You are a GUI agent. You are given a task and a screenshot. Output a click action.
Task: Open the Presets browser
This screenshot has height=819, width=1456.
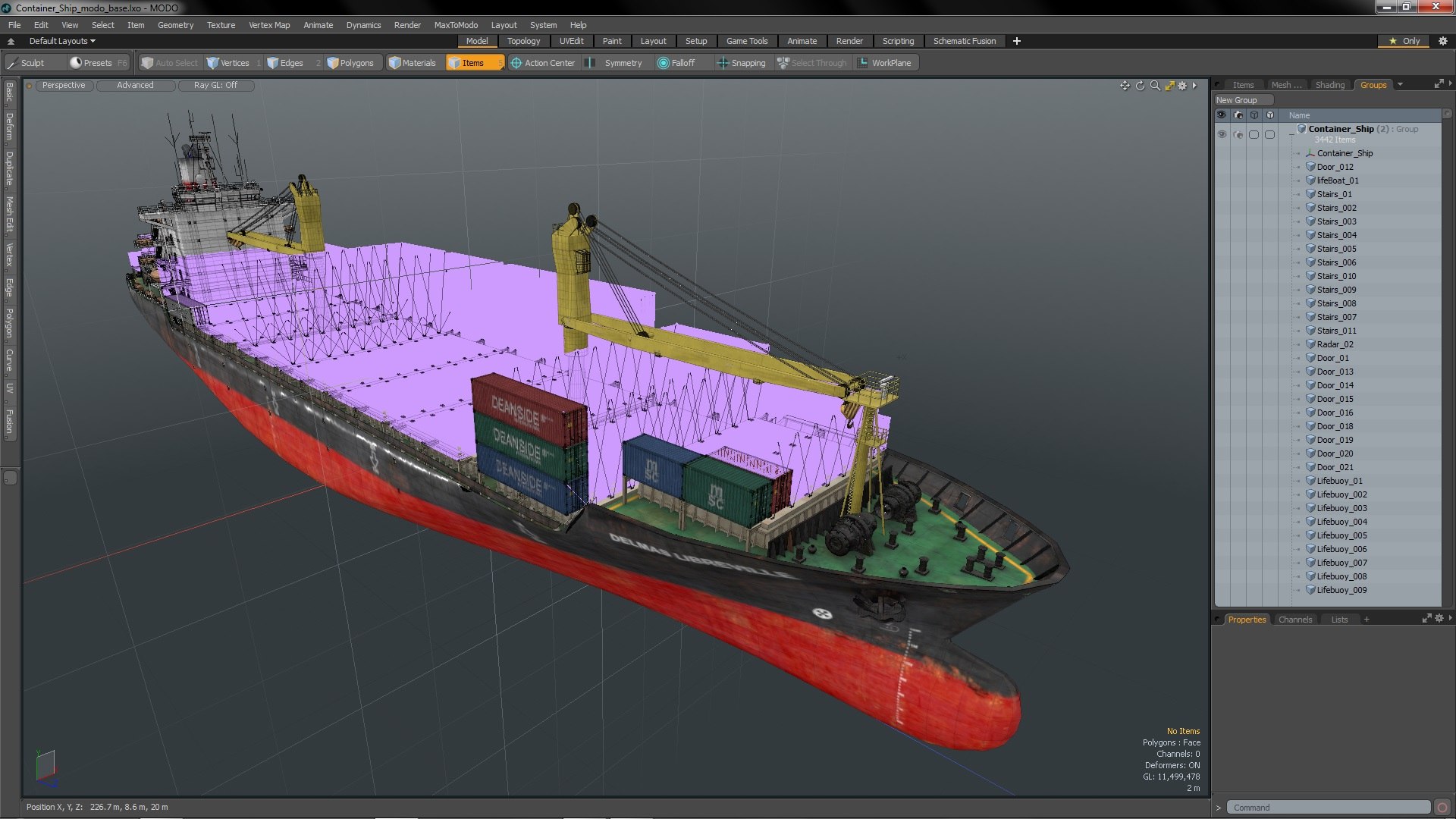pos(98,63)
